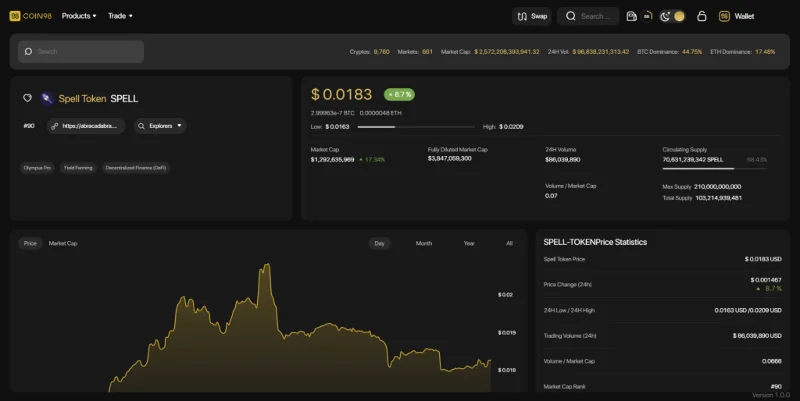The height and width of the screenshot is (401, 800).
Task: Click the low-high price range bar
Action: [x=416, y=127]
